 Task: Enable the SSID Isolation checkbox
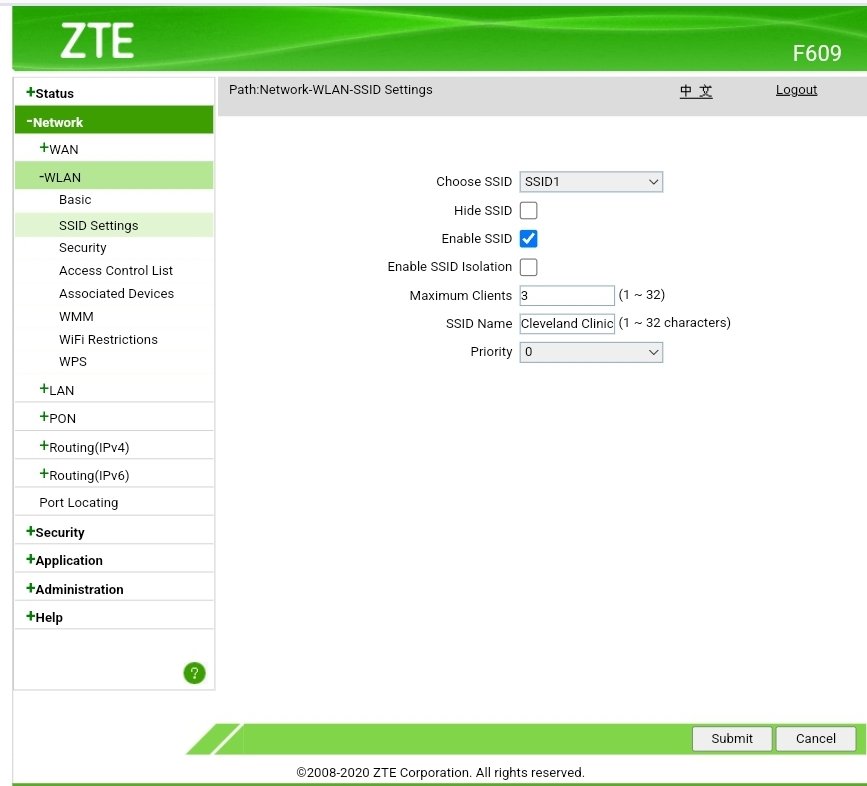pyautogui.click(x=529, y=267)
